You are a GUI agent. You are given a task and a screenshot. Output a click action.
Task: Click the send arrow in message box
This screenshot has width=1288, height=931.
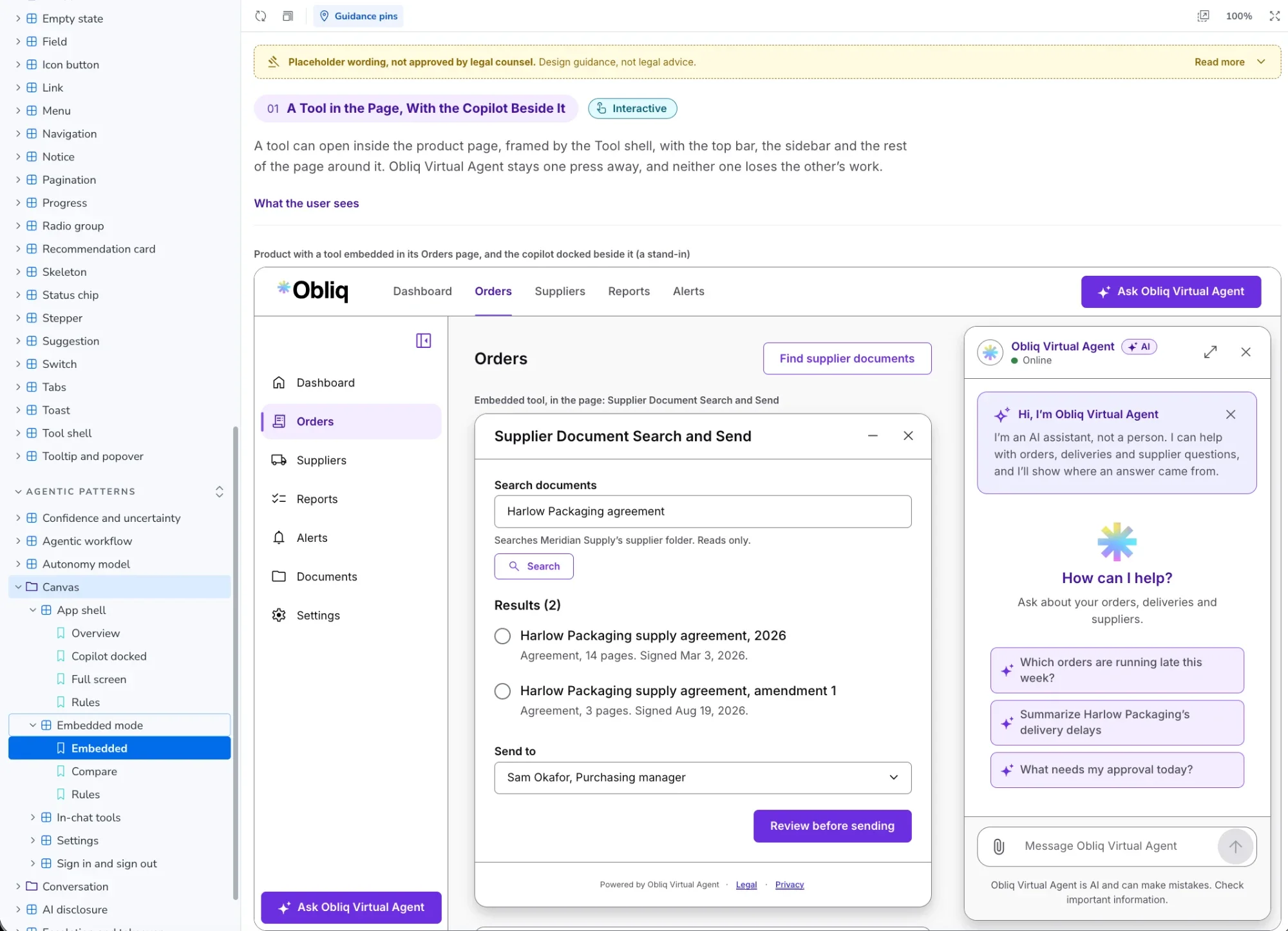tap(1235, 847)
